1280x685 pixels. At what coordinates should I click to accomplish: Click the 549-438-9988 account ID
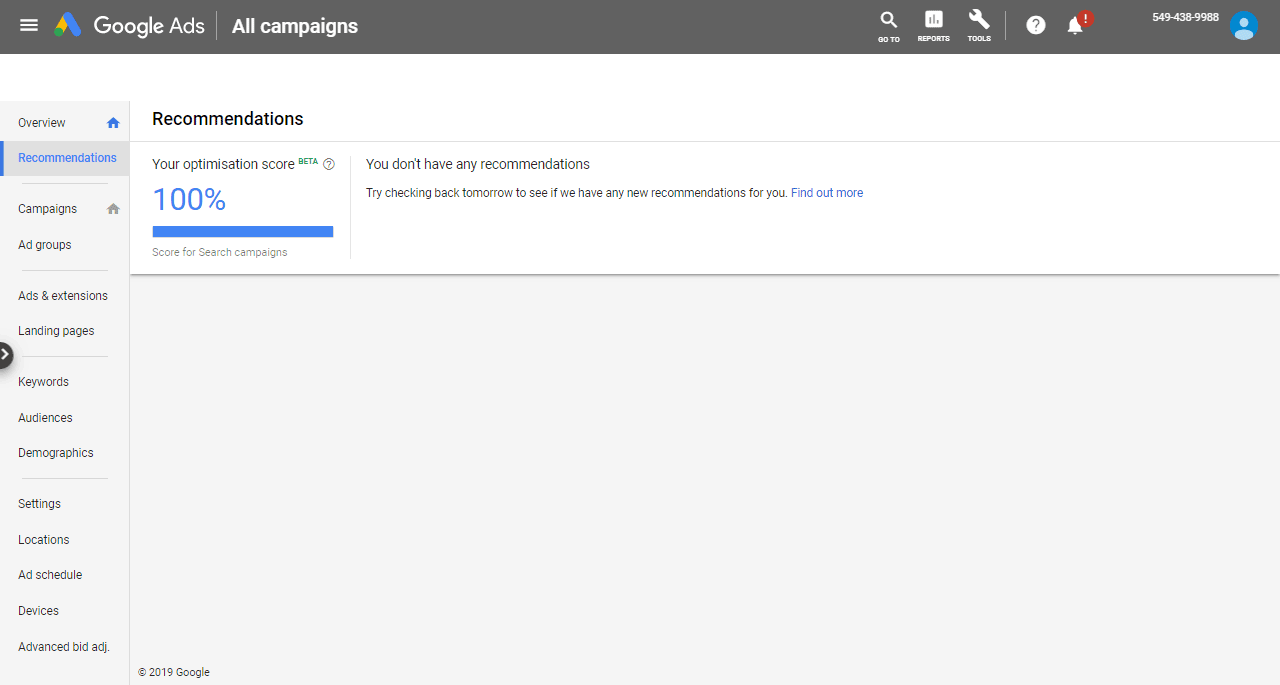coord(1185,17)
